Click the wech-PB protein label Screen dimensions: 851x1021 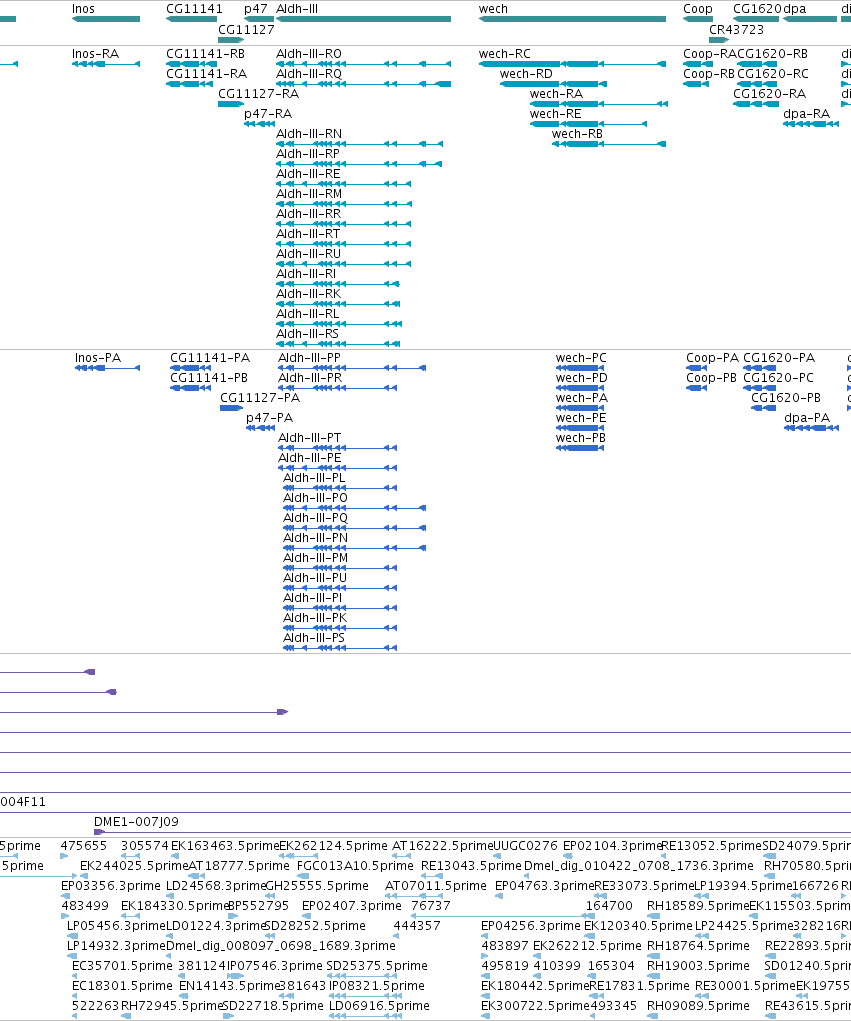(580, 438)
